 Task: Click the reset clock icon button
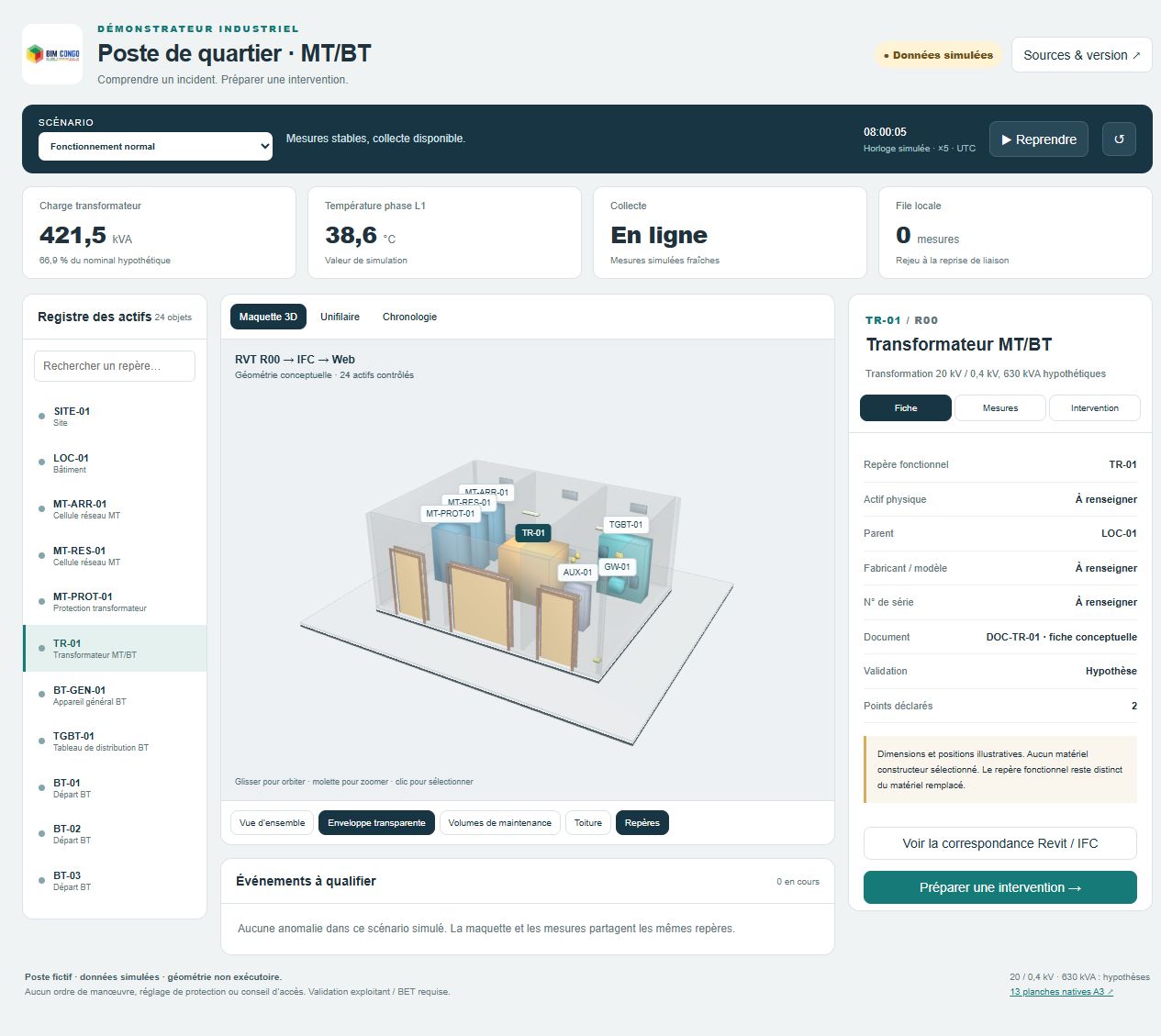click(1119, 139)
